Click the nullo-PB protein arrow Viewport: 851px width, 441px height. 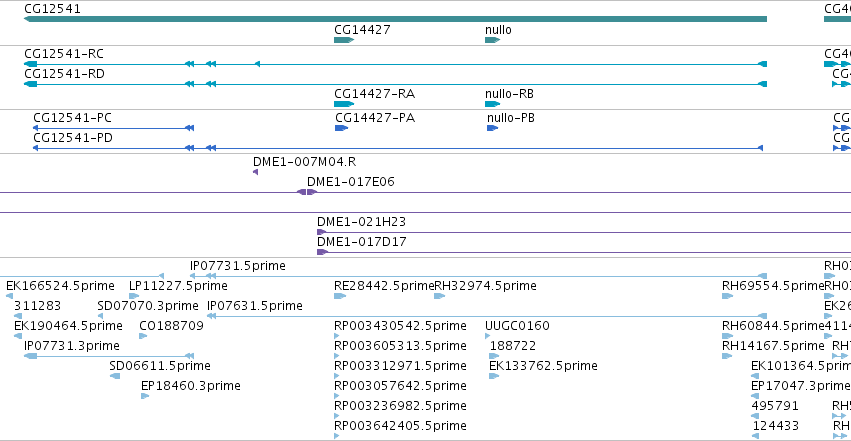(492, 128)
